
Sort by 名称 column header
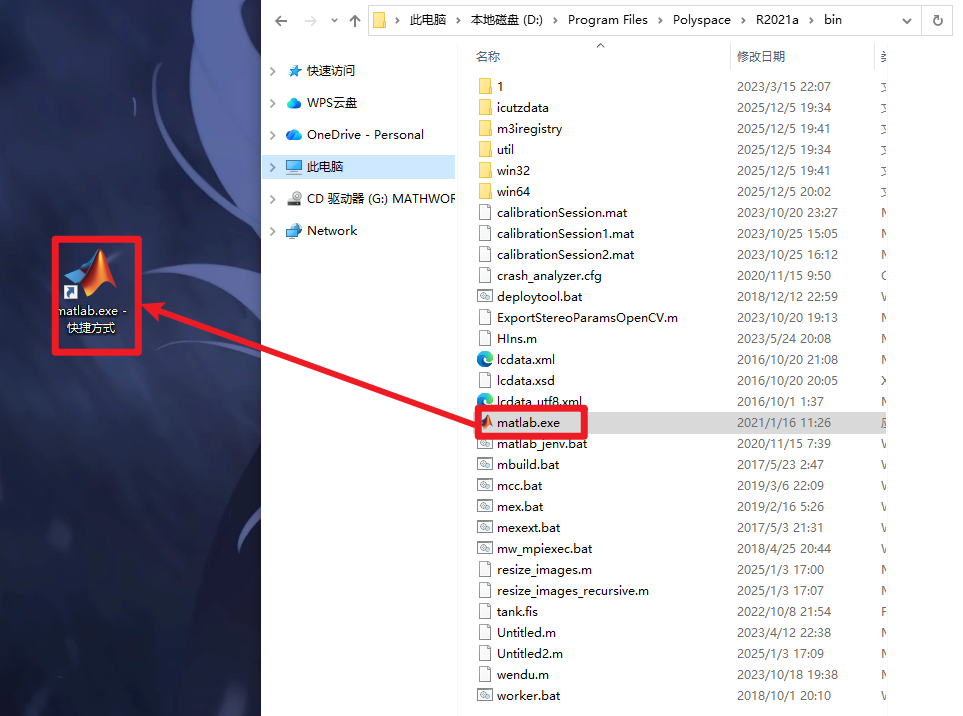[x=488, y=56]
